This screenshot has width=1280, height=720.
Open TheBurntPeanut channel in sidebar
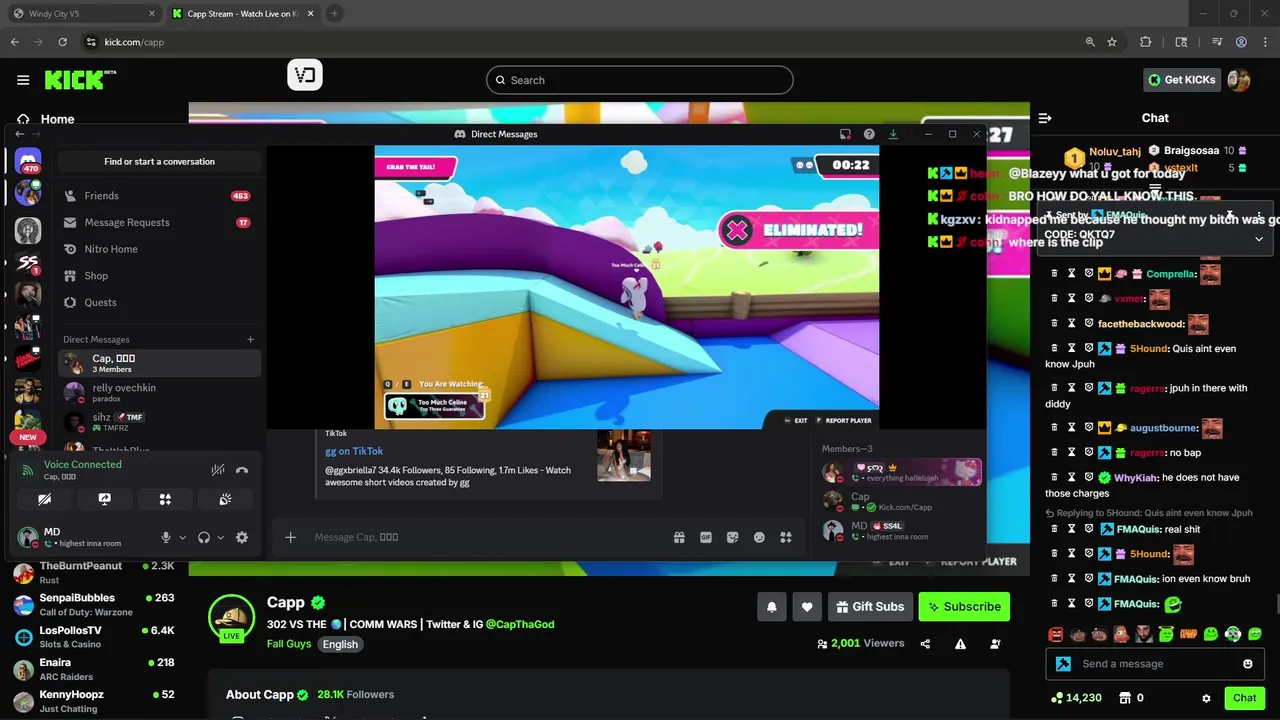coord(94,572)
